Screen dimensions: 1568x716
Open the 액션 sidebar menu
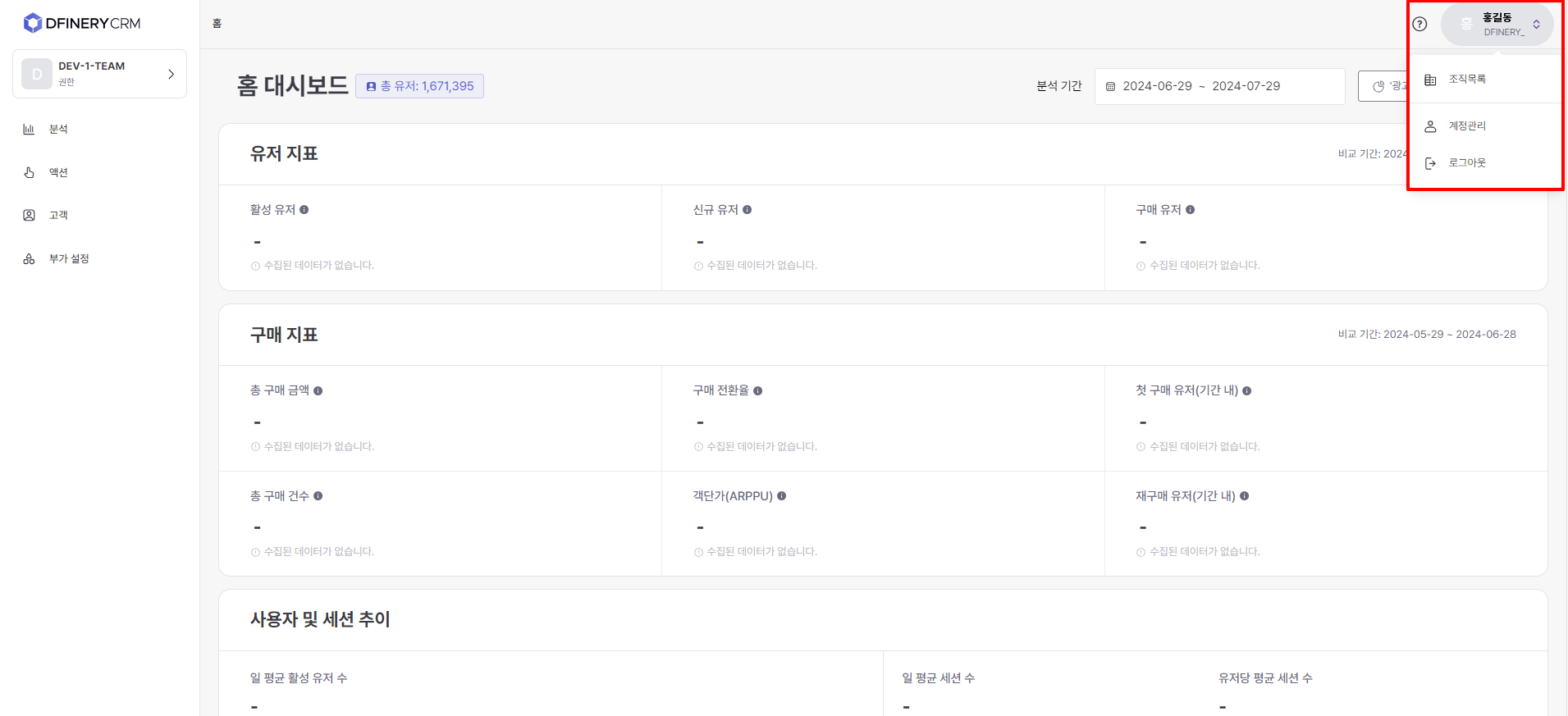coord(58,173)
